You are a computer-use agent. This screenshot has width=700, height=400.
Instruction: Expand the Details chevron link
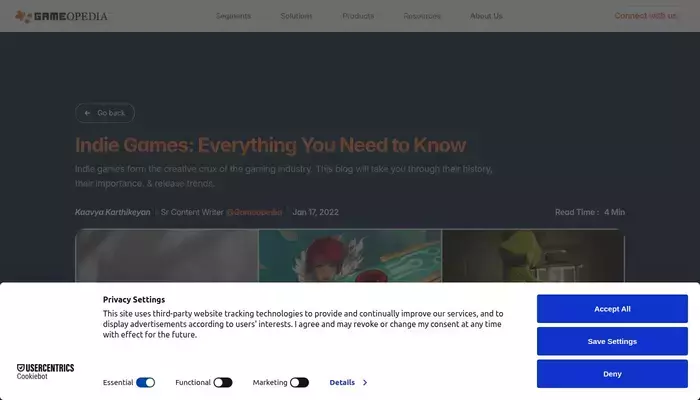[349, 383]
